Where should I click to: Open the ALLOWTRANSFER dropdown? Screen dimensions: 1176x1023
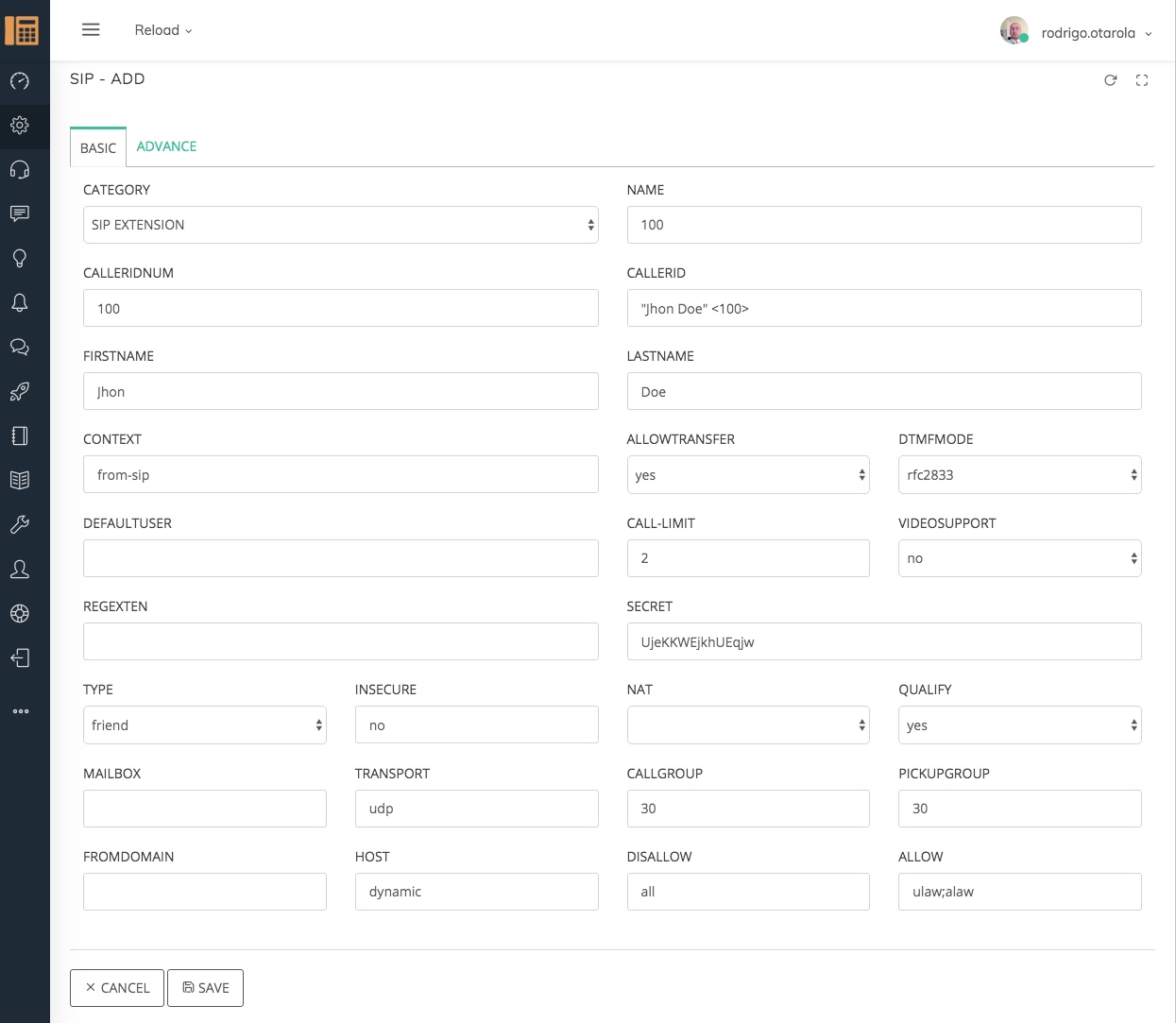pos(747,475)
